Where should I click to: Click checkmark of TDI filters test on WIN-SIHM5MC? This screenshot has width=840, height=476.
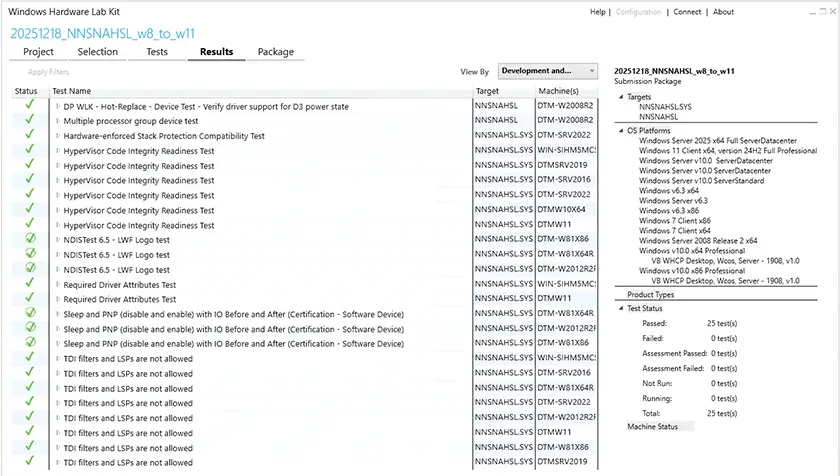(x=29, y=357)
